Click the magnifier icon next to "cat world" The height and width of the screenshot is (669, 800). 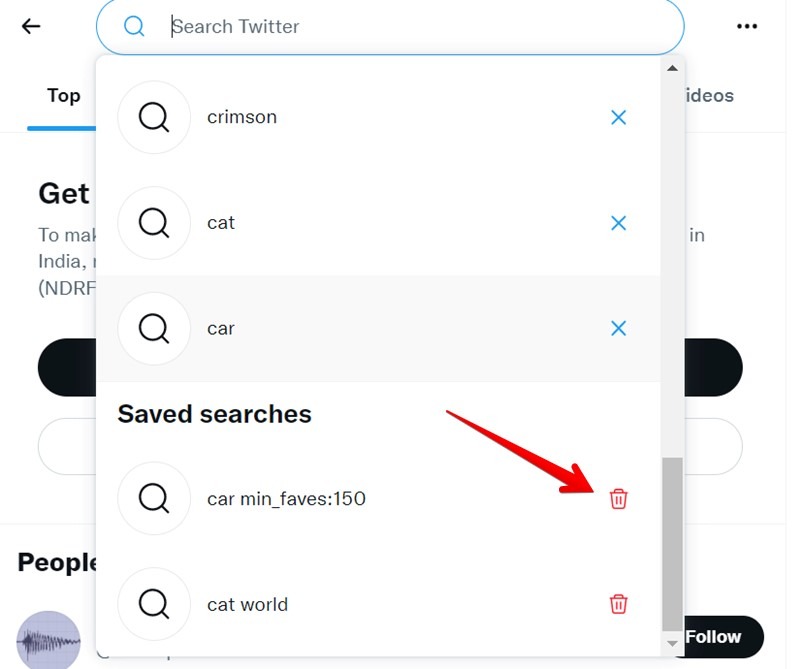[x=154, y=604]
